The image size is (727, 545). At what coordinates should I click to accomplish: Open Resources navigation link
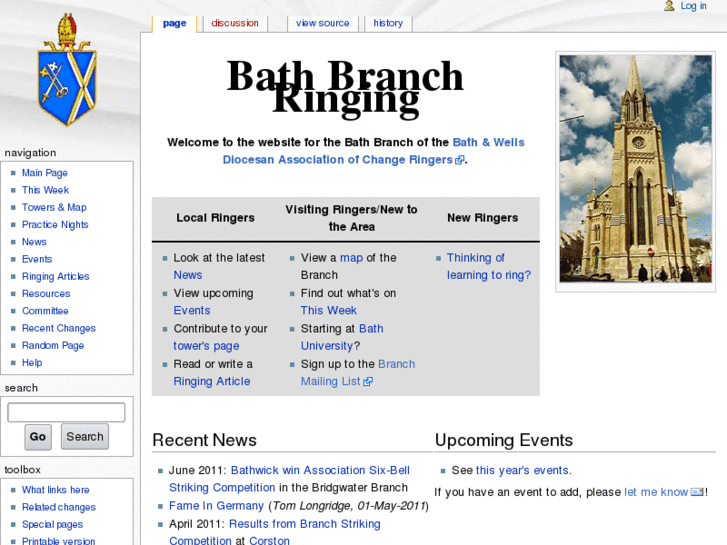46,294
